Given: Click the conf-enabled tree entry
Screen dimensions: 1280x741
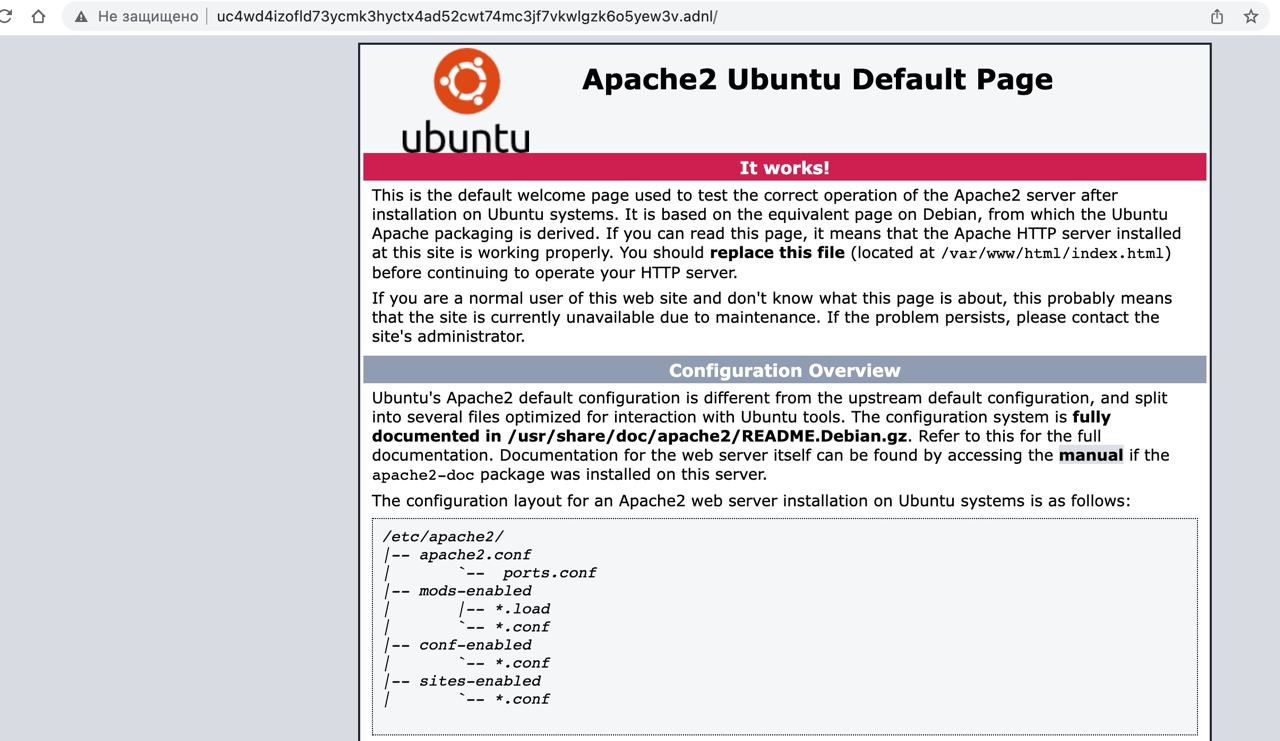Looking at the screenshot, I should [475, 645].
